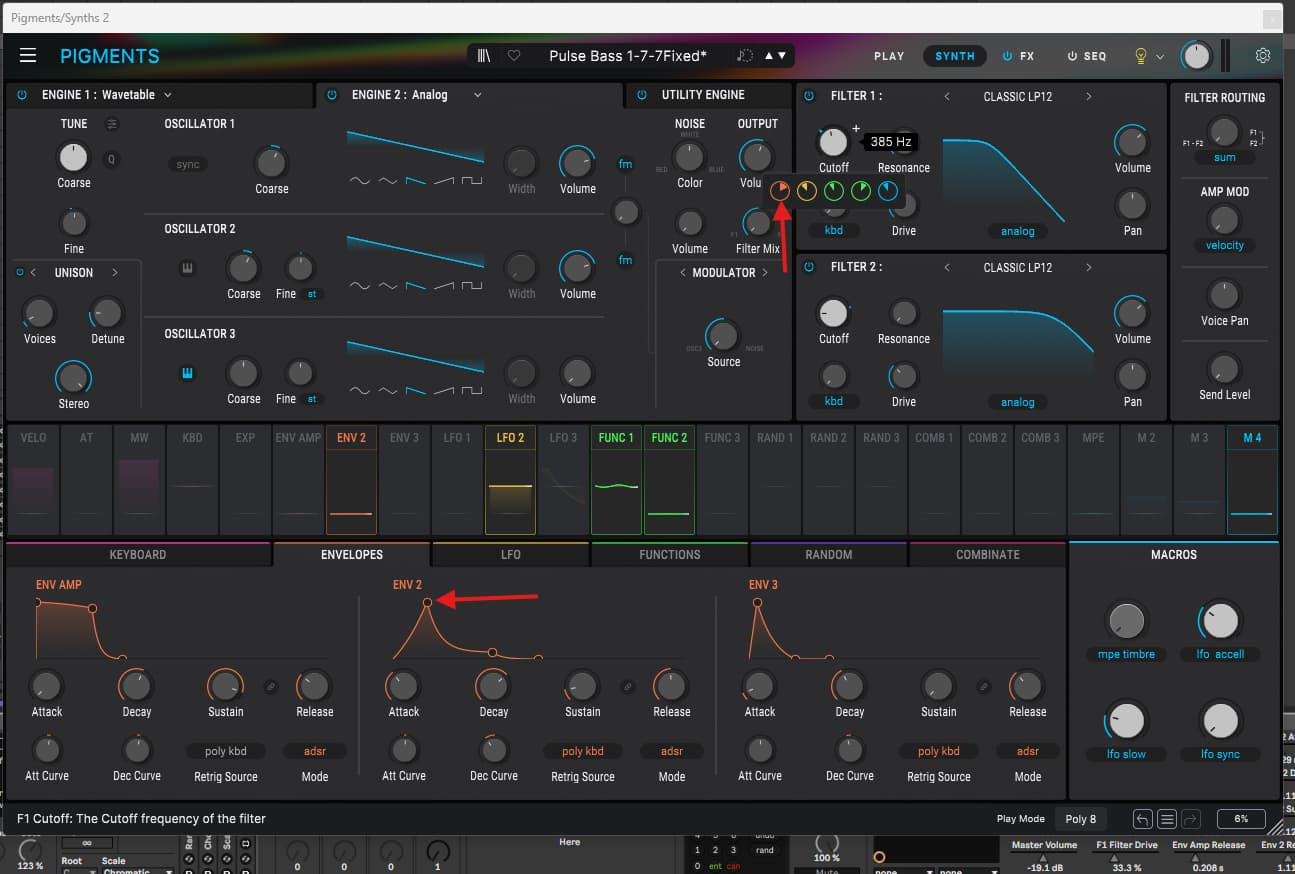Toggle Oscillator 3 keyboard tracking icon
1295x874 pixels.
click(x=187, y=373)
